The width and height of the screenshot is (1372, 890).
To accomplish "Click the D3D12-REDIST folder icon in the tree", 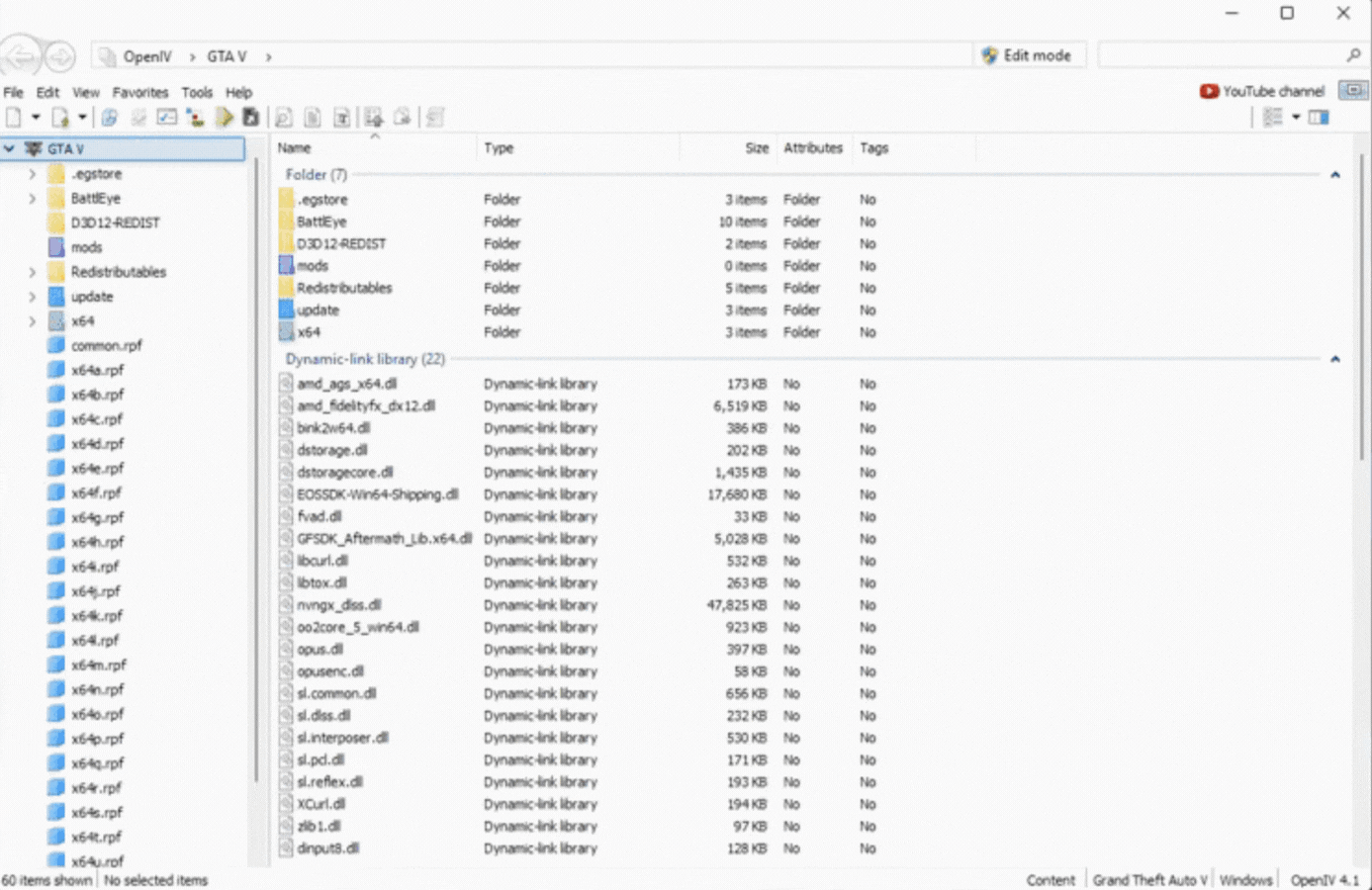I will tap(56, 222).
